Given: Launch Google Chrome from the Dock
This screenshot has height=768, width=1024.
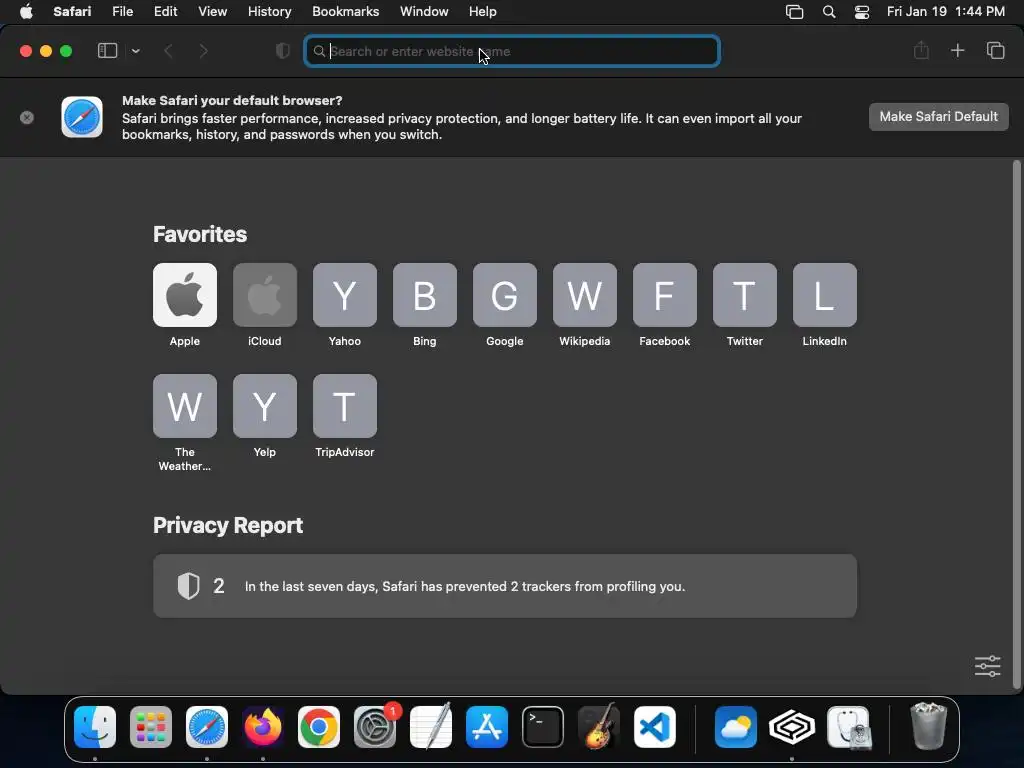Looking at the screenshot, I should [319, 727].
